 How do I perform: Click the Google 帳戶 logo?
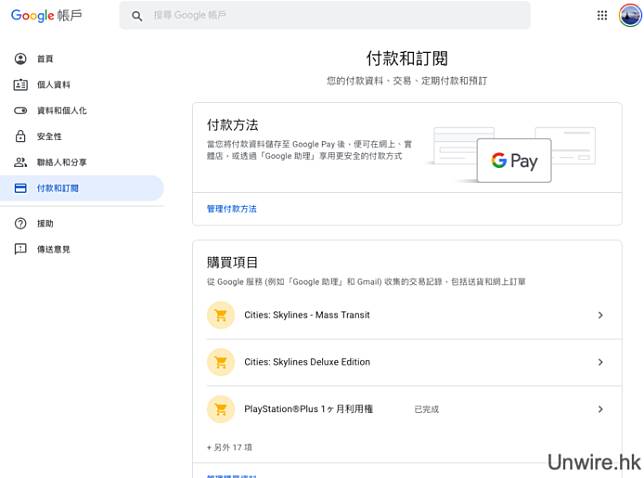(x=47, y=16)
